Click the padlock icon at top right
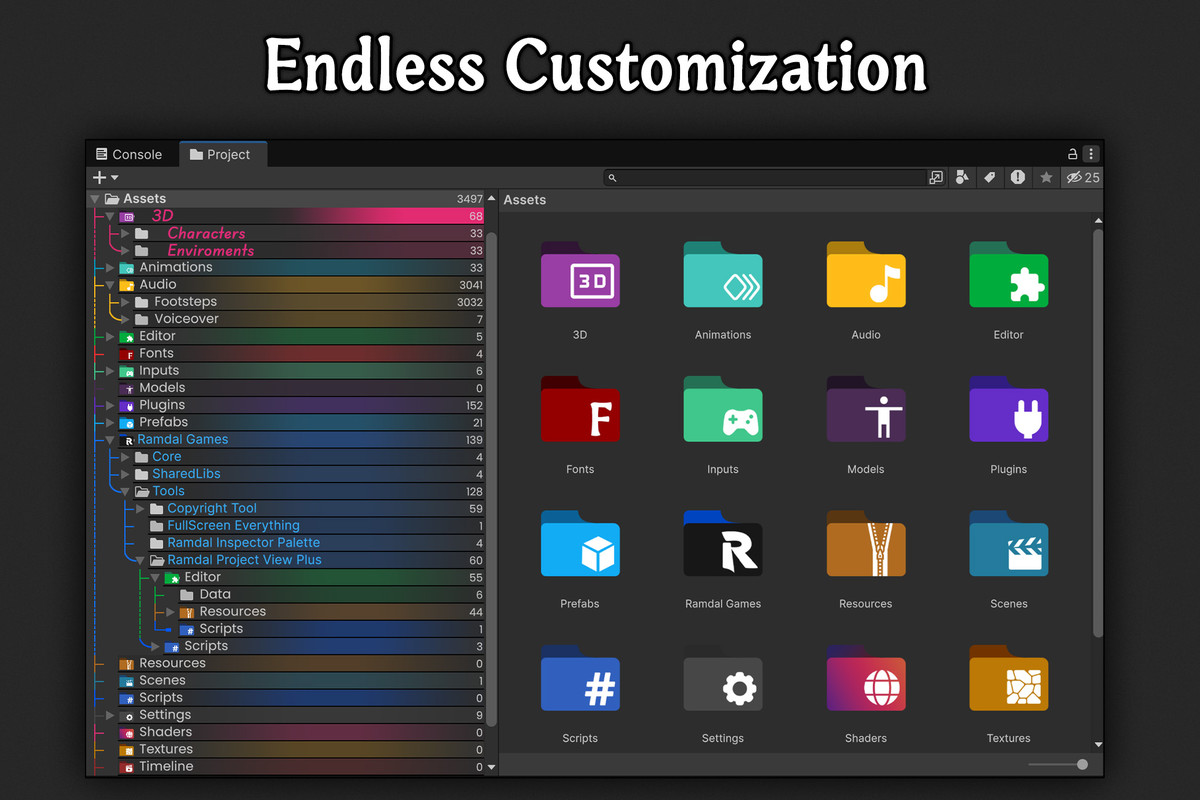The height and width of the screenshot is (800, 1200). pos(1071,154)
